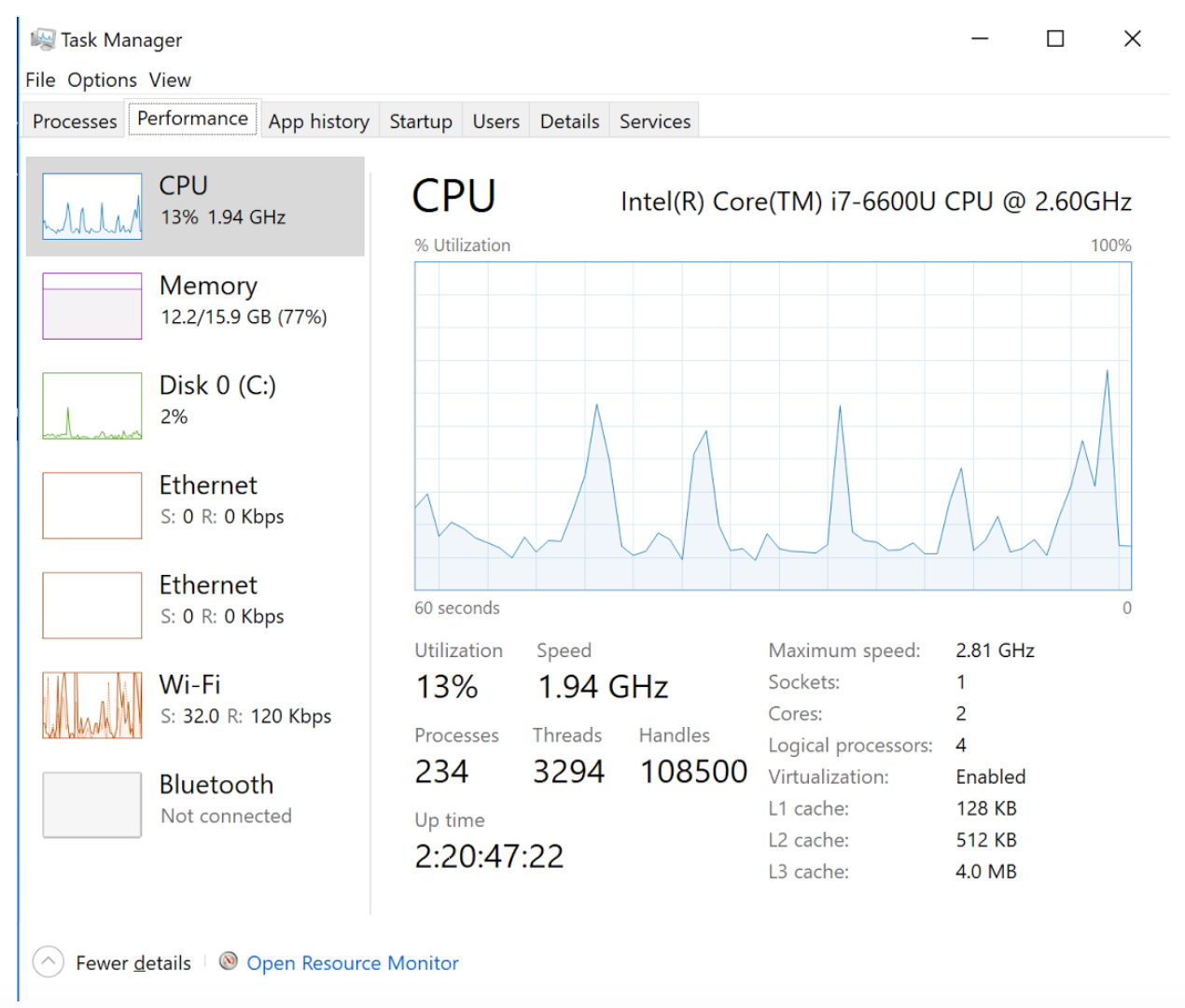Viewport: 1185px width, 1008px height.
Task: Open the View menu
Action: (170, 80)
